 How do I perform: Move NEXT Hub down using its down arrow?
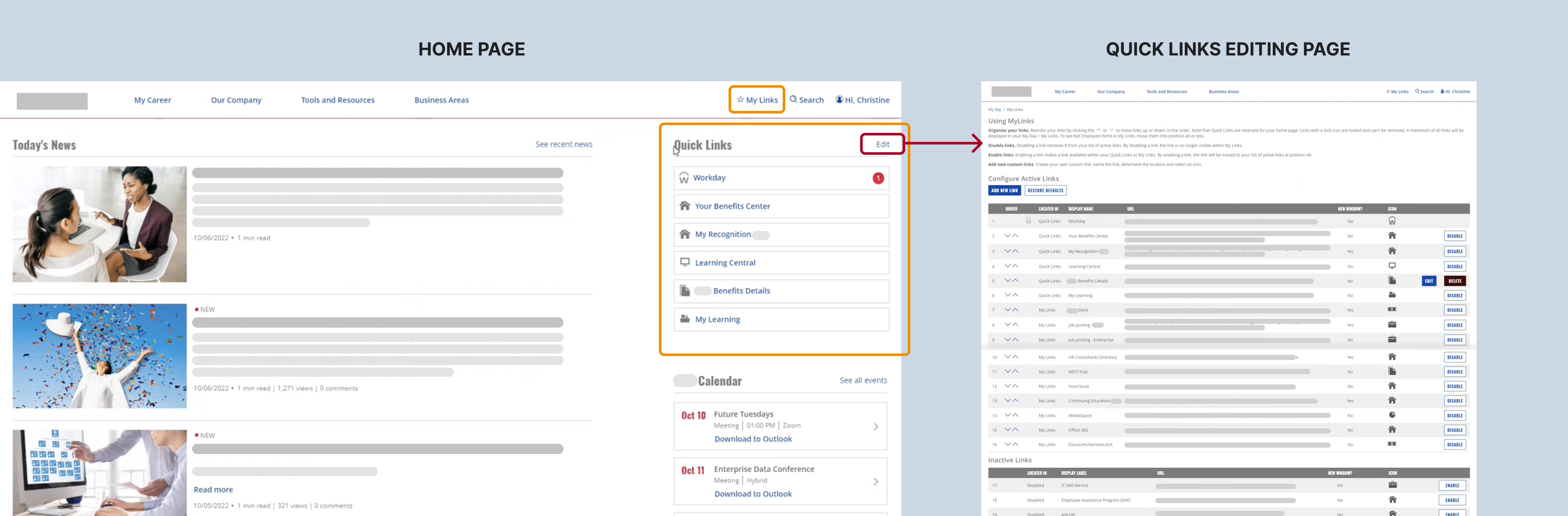(1008, 371)
